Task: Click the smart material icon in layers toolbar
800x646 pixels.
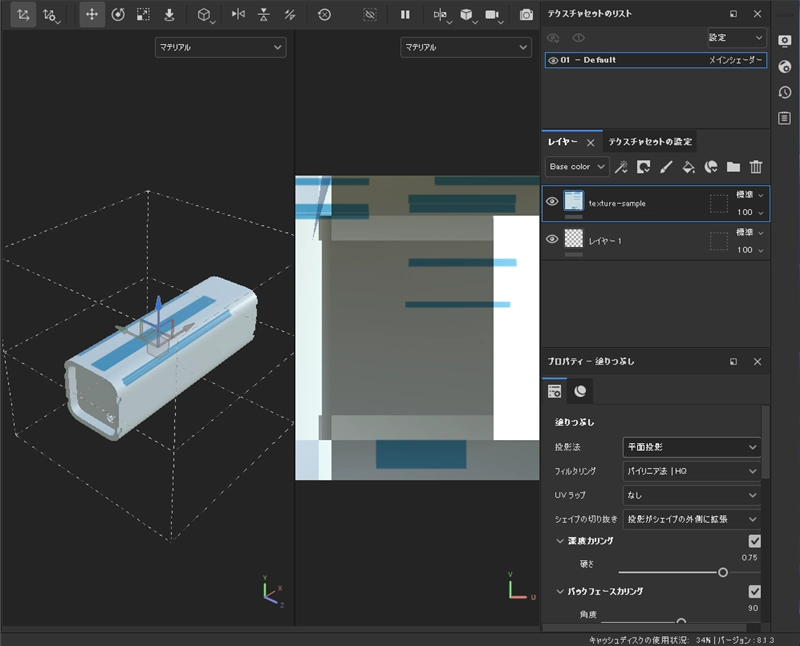Action: click(x=711, y=167)
